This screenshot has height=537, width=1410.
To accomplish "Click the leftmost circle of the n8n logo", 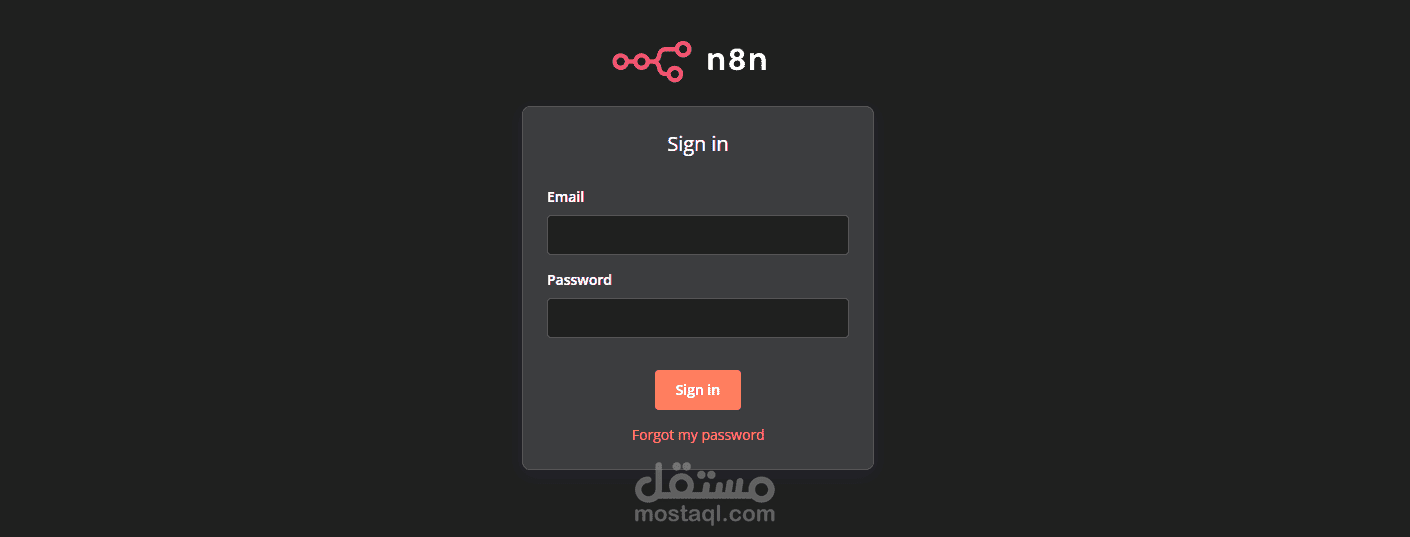I will [x=620, y=62].
